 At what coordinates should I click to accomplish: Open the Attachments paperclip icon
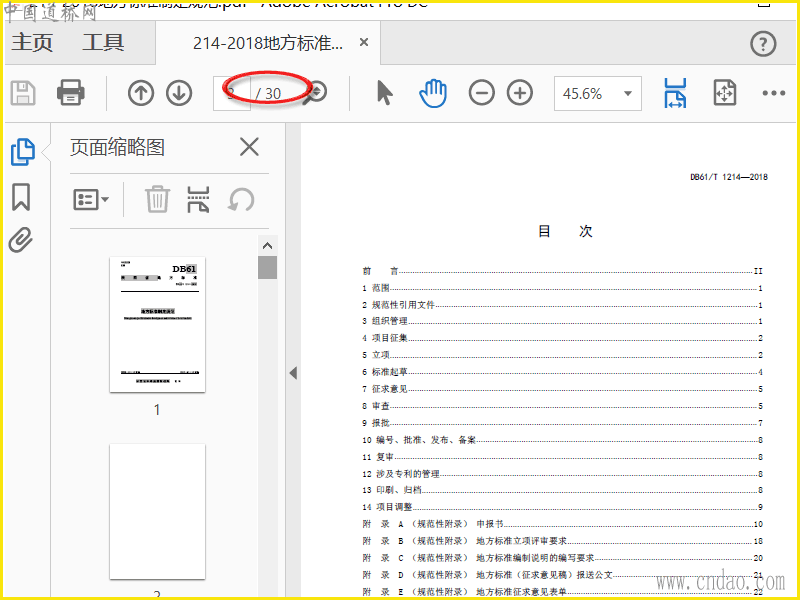point(21,240)
